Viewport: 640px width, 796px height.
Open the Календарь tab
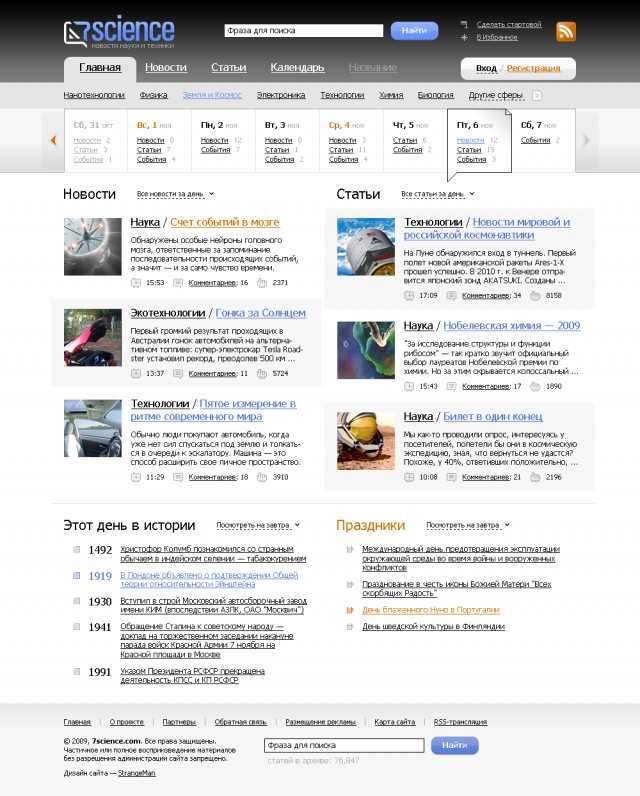click(297, 68)
